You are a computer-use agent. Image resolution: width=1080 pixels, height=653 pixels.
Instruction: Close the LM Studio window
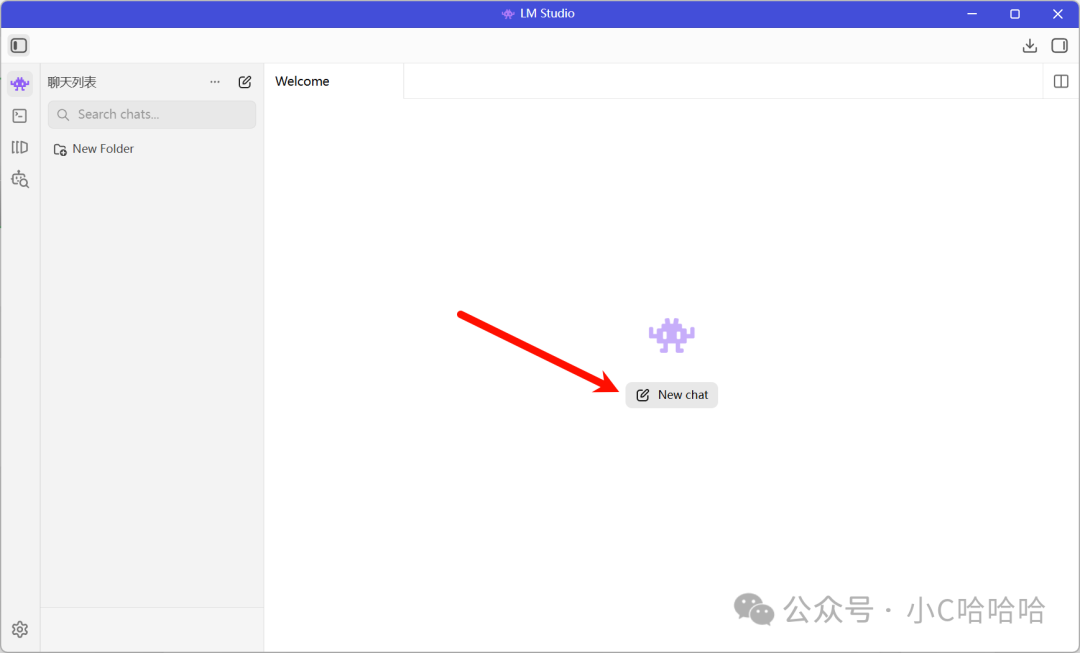1058,14
